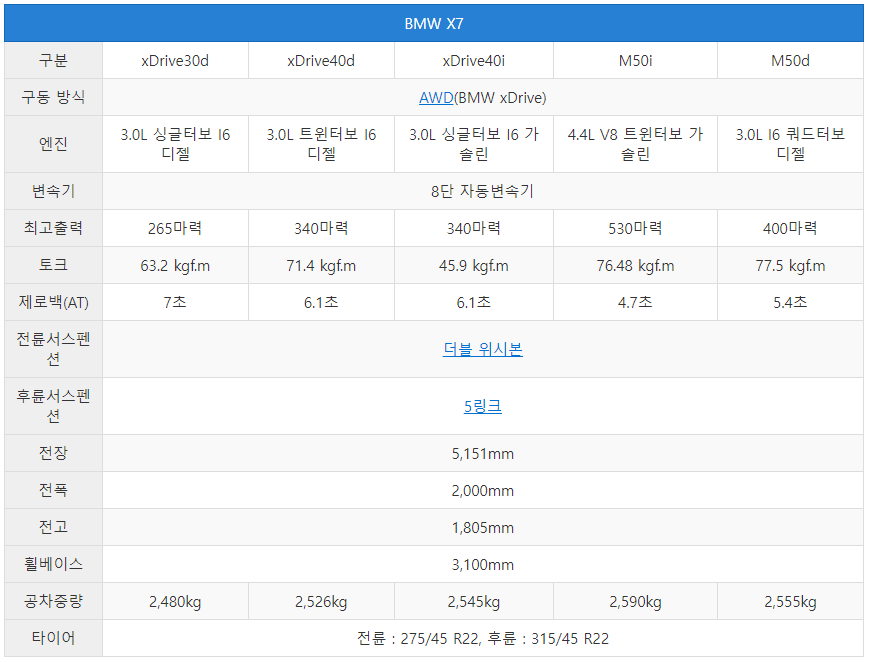
Task: Open the 더블 위시본 link
Action: [x=482, y=349]
